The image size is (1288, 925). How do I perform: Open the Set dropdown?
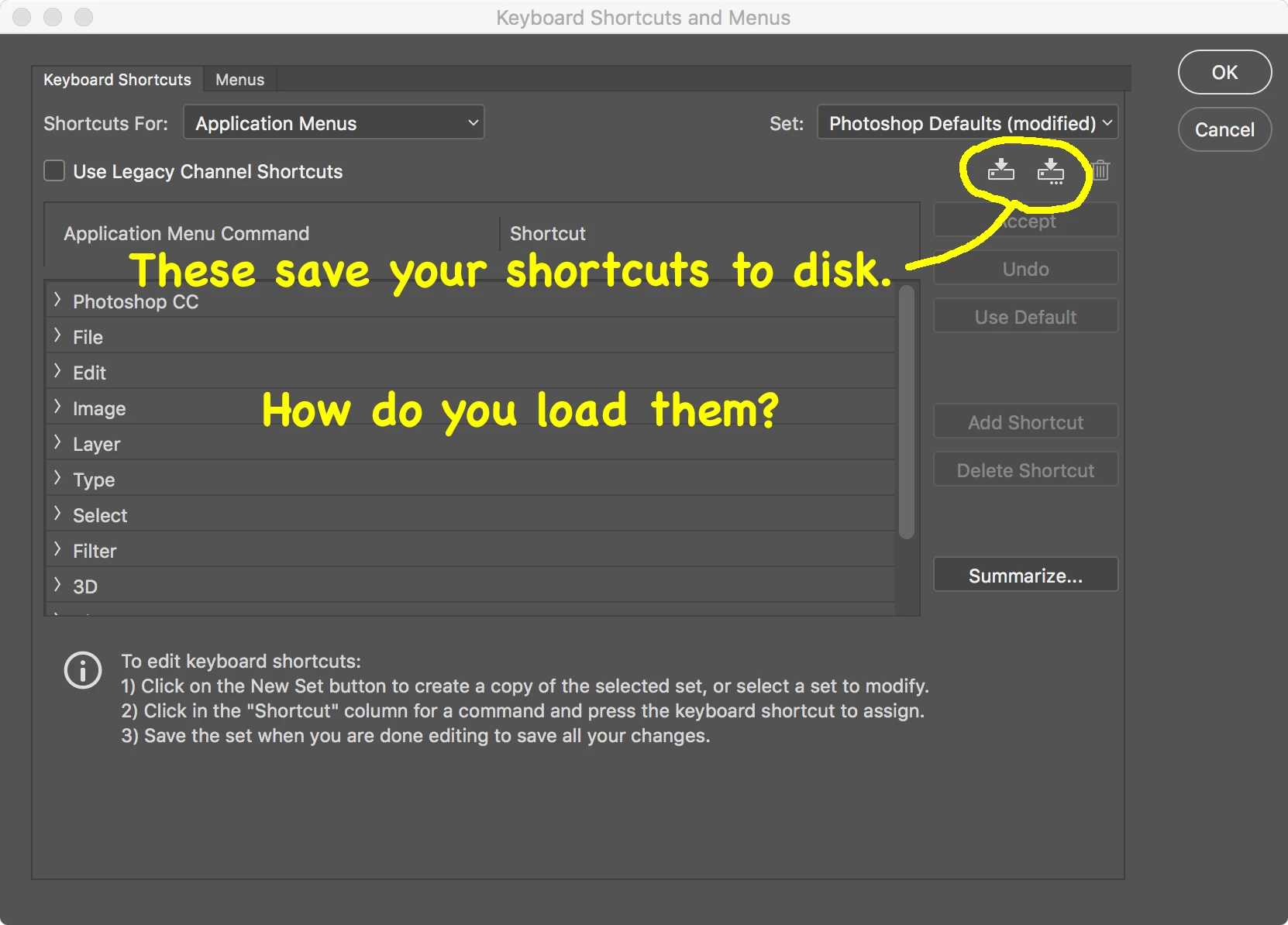967,122
